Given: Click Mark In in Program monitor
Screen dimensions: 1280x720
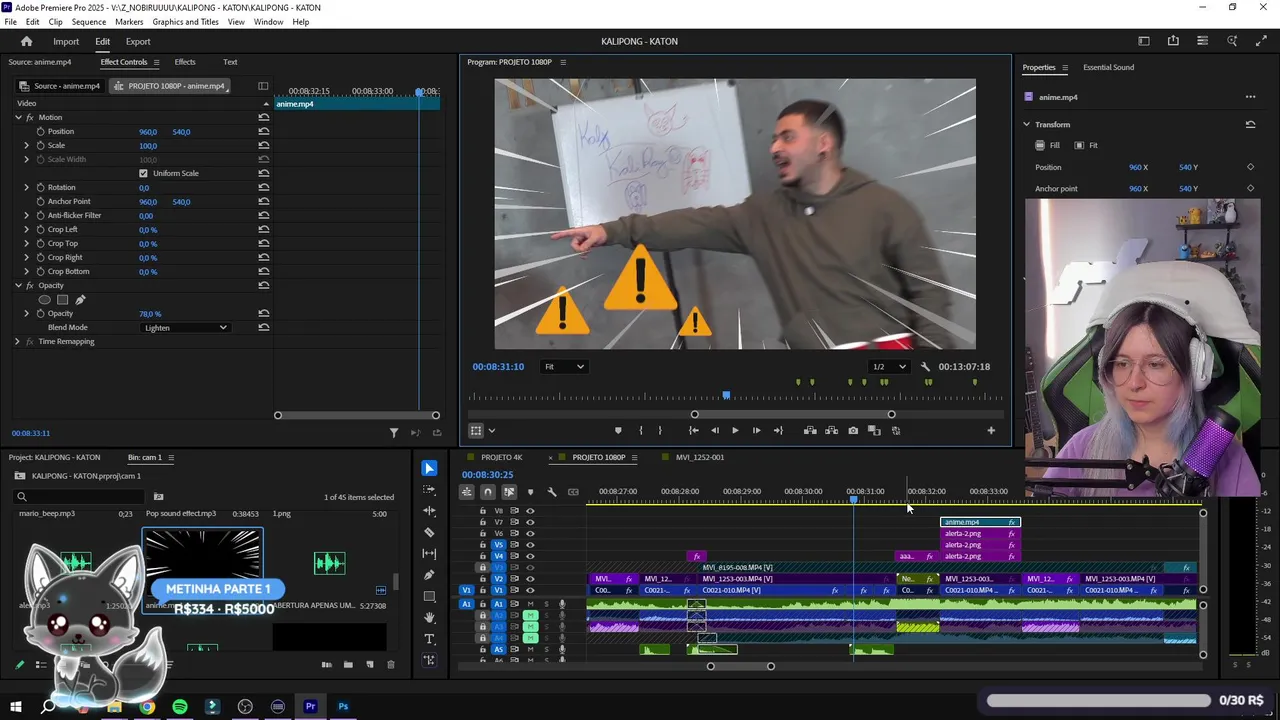Looking at the screenshot, I should click(640, 430).
